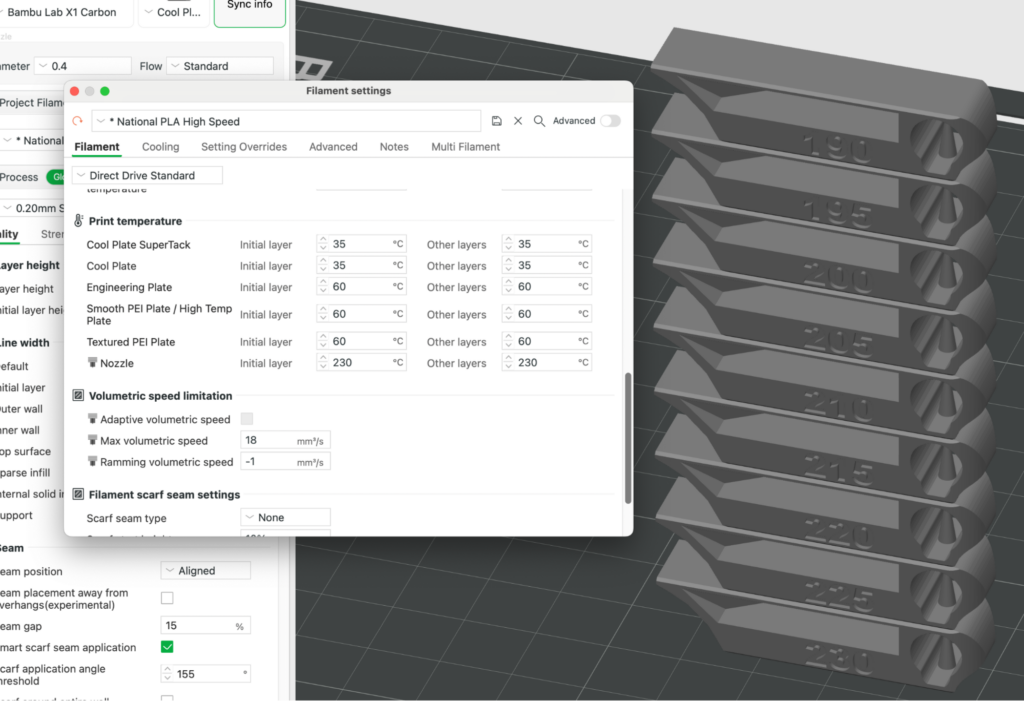
Task: Open National PLA High Speed preset dropdown
Action: (286, 122)
